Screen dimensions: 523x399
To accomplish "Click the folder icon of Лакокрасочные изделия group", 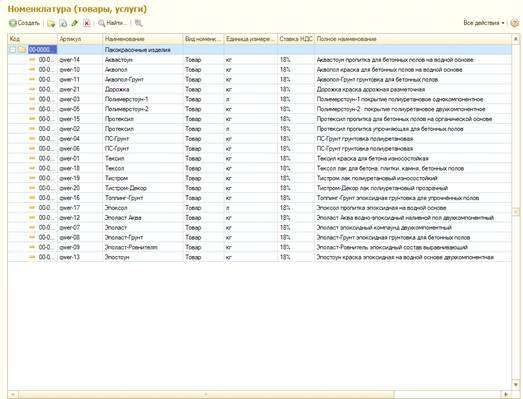I will click(22, 50).
